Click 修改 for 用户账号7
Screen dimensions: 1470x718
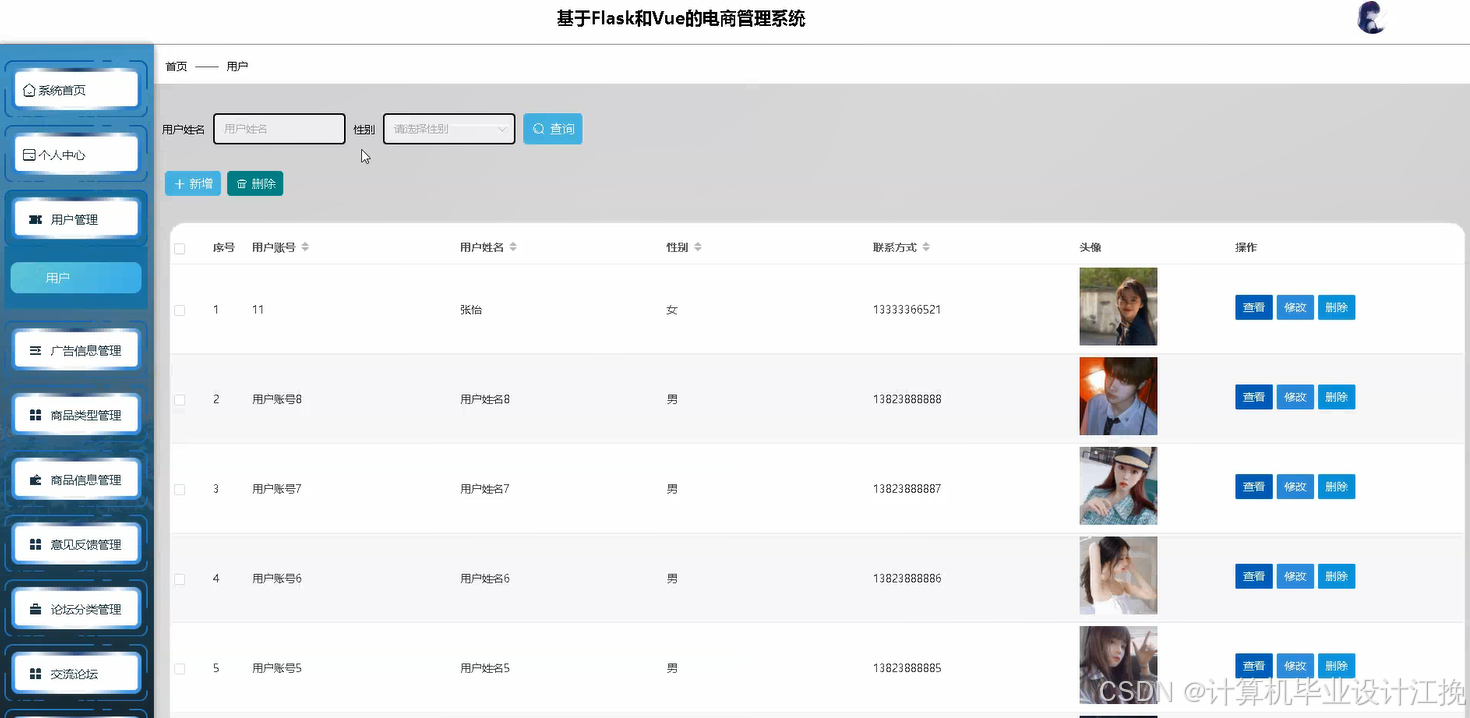(x=1295, y=487)
